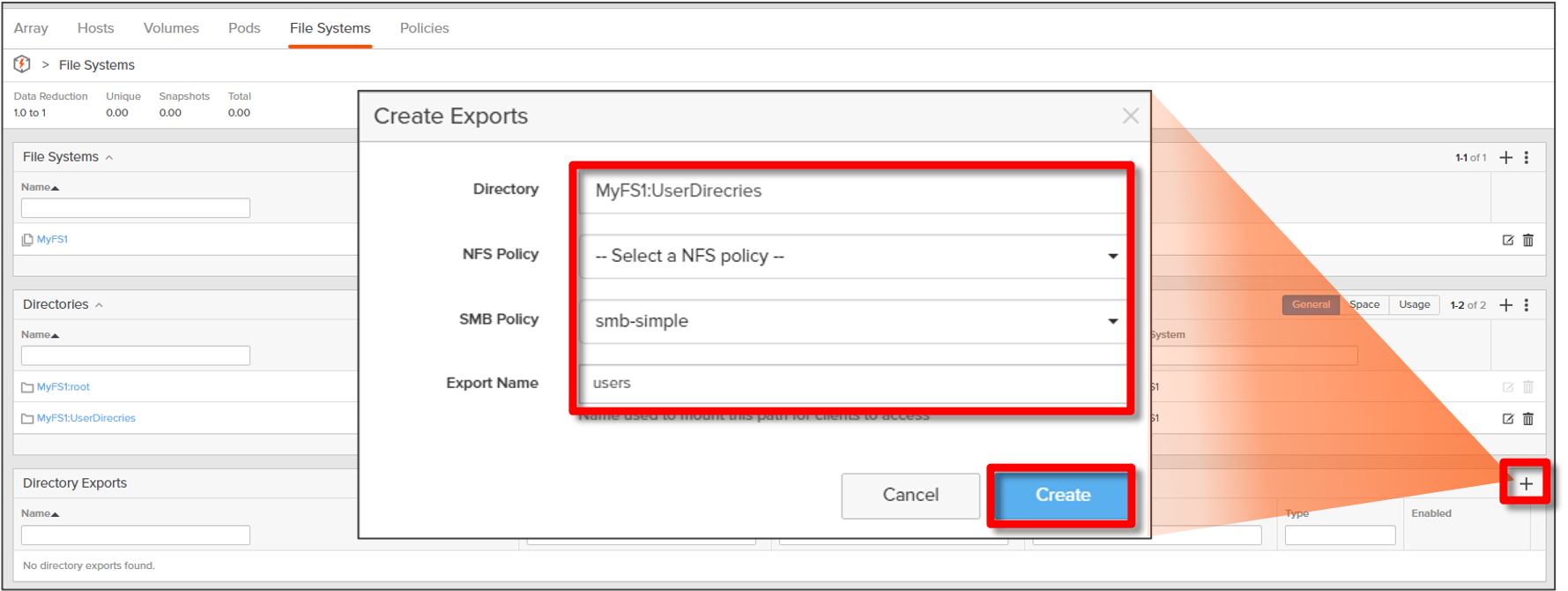Click edit icon for MyFS1 file system
The image size is (1568, 591).
pyautogui.click(x=1507, y=240)
